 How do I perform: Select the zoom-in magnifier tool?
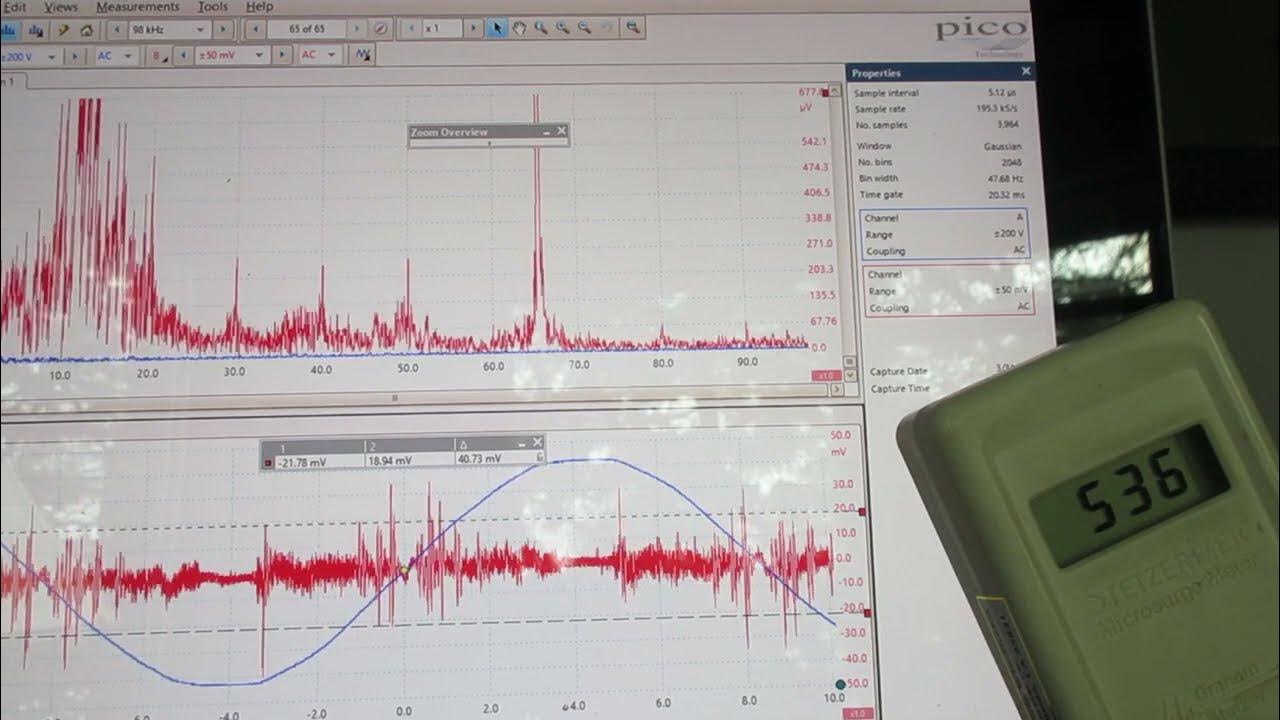(562, 29)
